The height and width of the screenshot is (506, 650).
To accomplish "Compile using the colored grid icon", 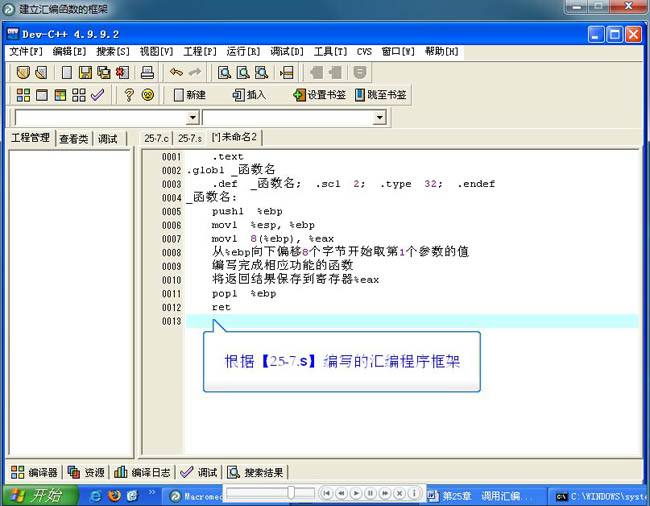I will point(23,95).
